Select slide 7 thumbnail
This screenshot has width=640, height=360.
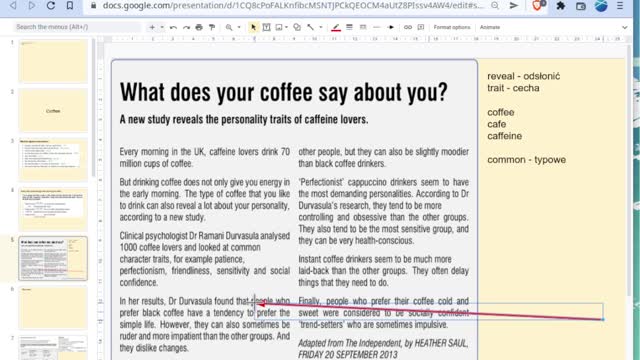(53, 348)
